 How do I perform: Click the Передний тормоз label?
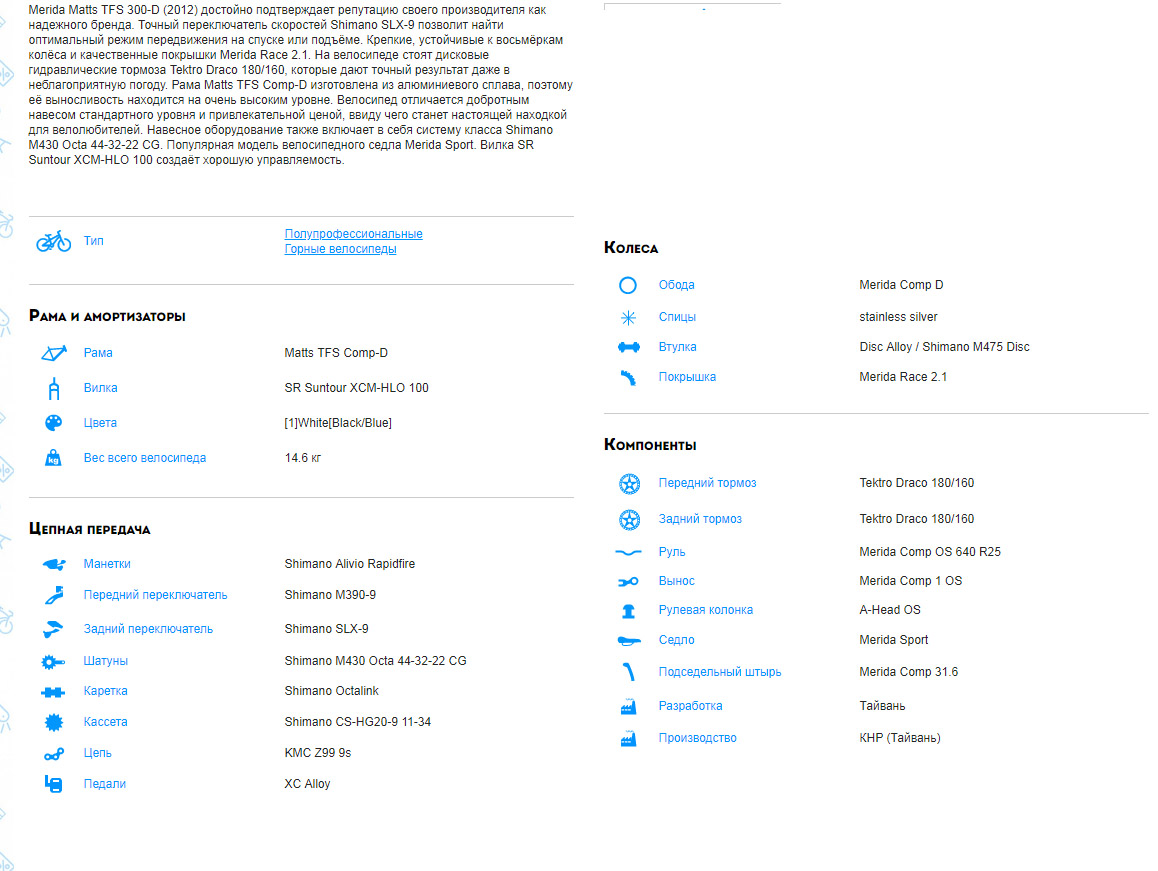(x=708, y=483)
